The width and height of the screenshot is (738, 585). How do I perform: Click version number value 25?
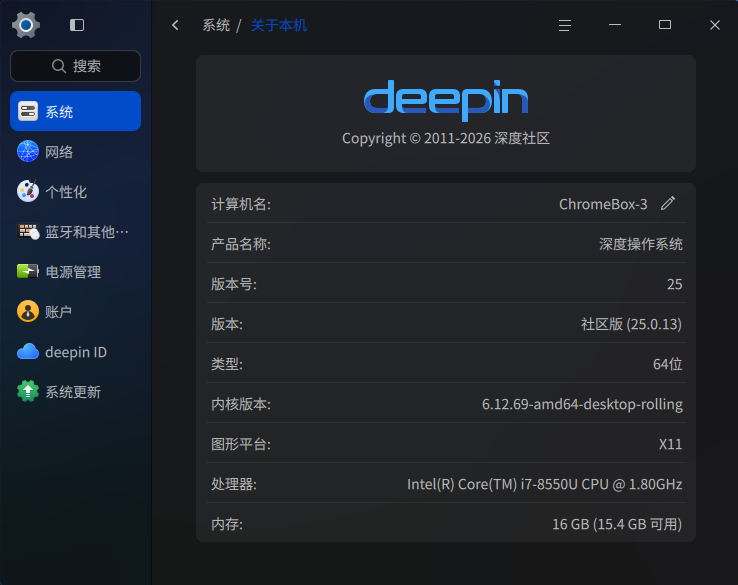click(674, 284)
